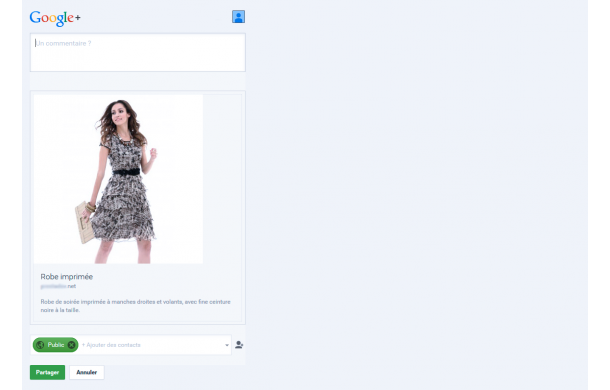Screen dimensions: 610x390
Task: Click the globe icon in the Public chip
Action: [40, 345]
